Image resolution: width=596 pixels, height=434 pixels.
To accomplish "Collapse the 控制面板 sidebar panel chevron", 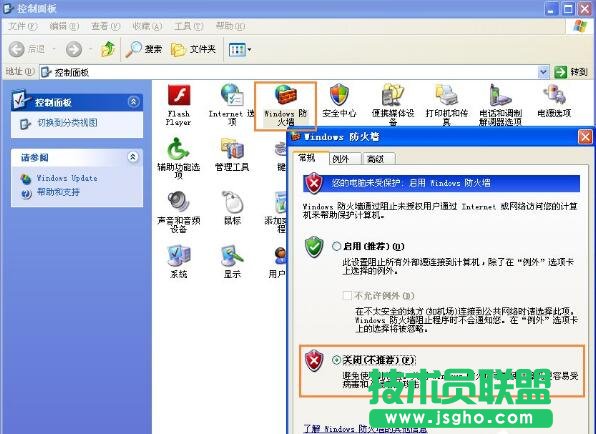I will [133, 102].
